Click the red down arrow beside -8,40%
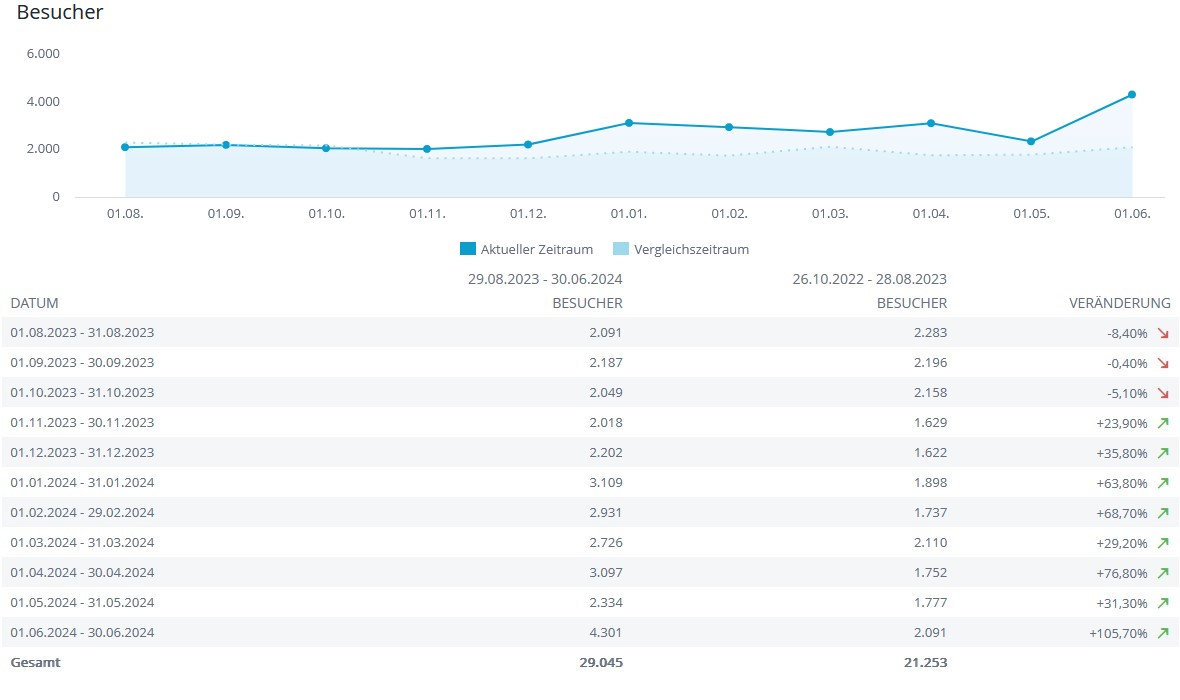The width and height of the screenshot is (1180, 700). 1162,333
